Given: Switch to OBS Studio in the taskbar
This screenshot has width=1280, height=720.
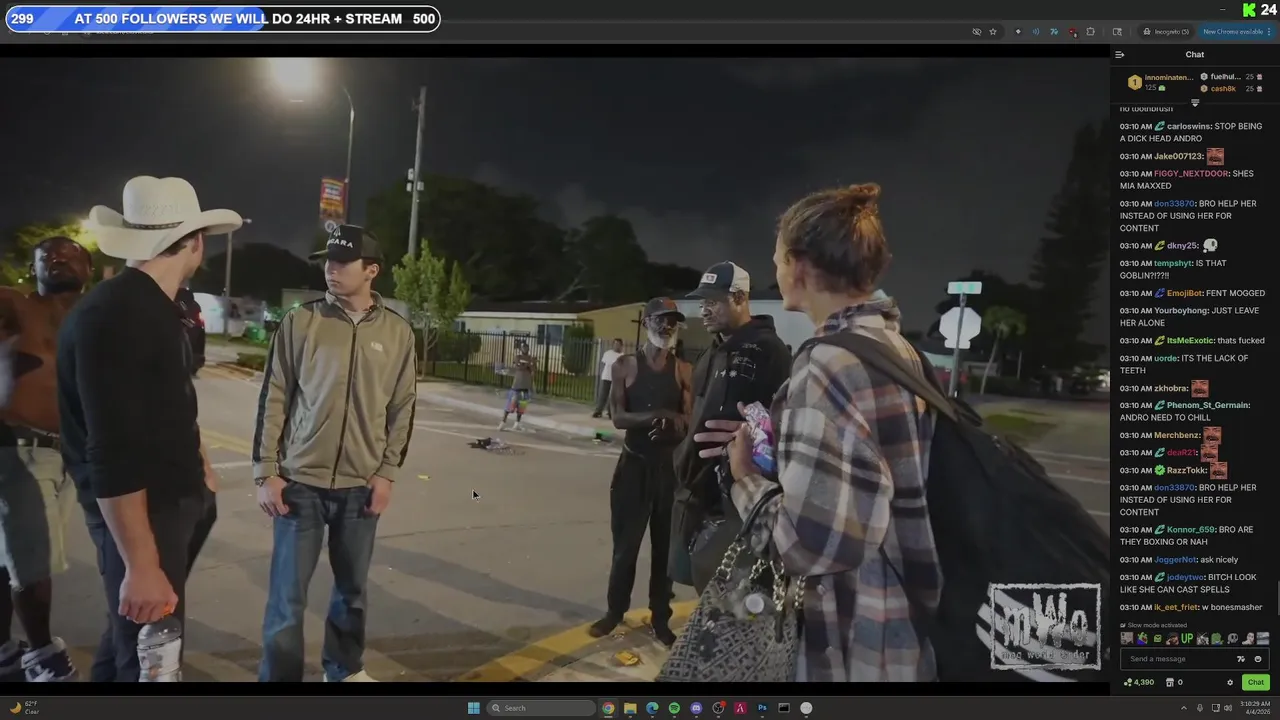Looking at the screenshot, I should coord(718,708).
